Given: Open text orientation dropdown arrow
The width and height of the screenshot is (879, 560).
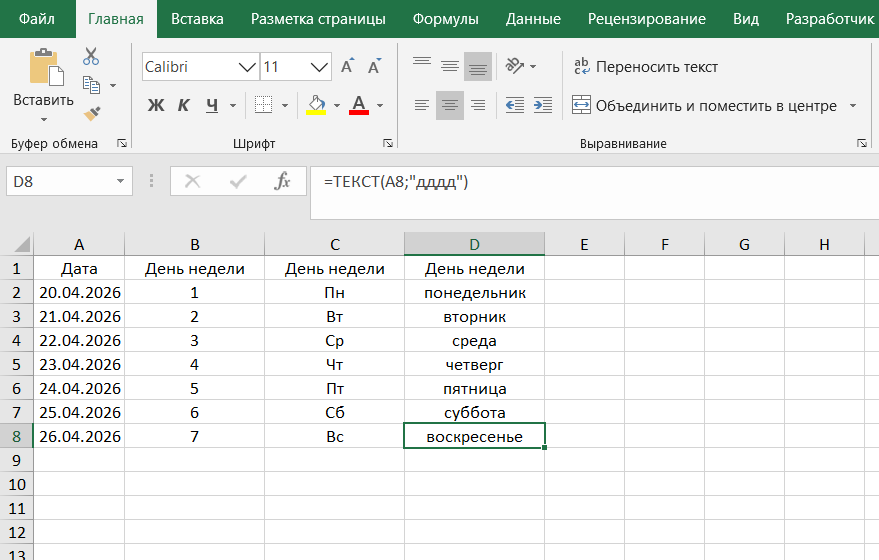Looking at the screenshot, I should (533, 67).
